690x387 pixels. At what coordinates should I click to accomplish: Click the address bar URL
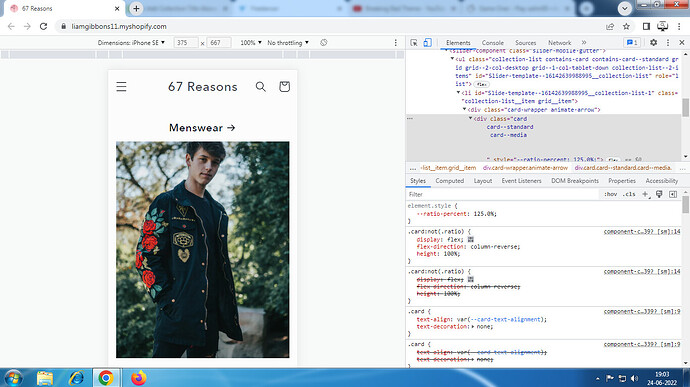pos(119,26)
